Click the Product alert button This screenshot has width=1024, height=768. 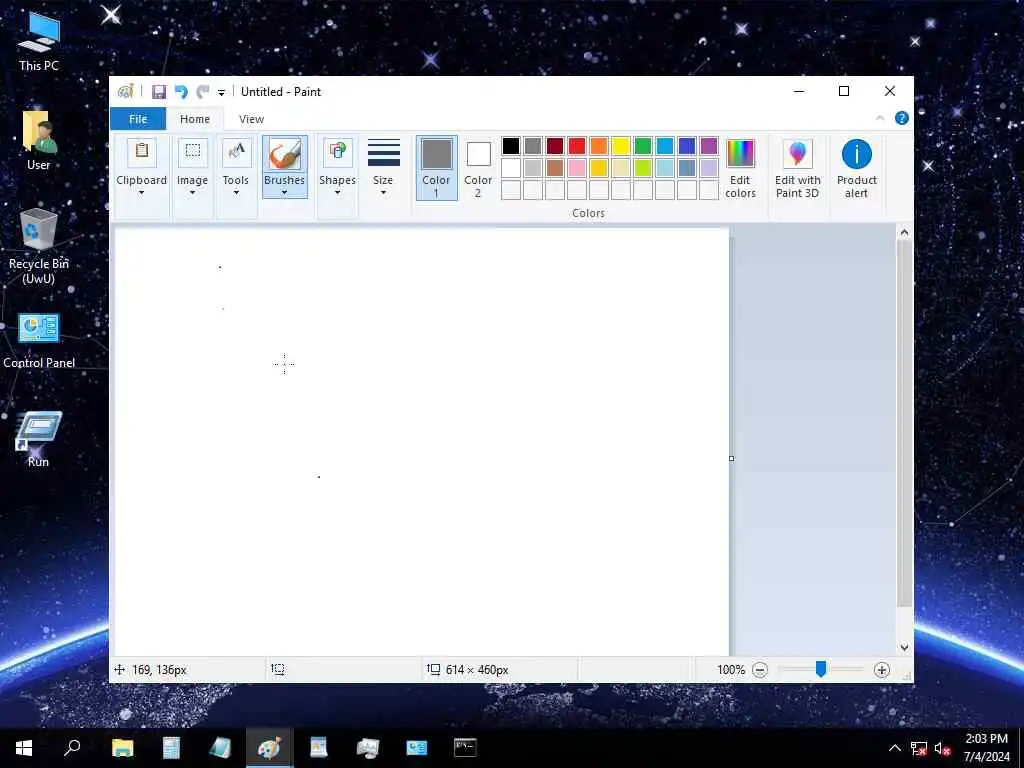coord(856,168)
